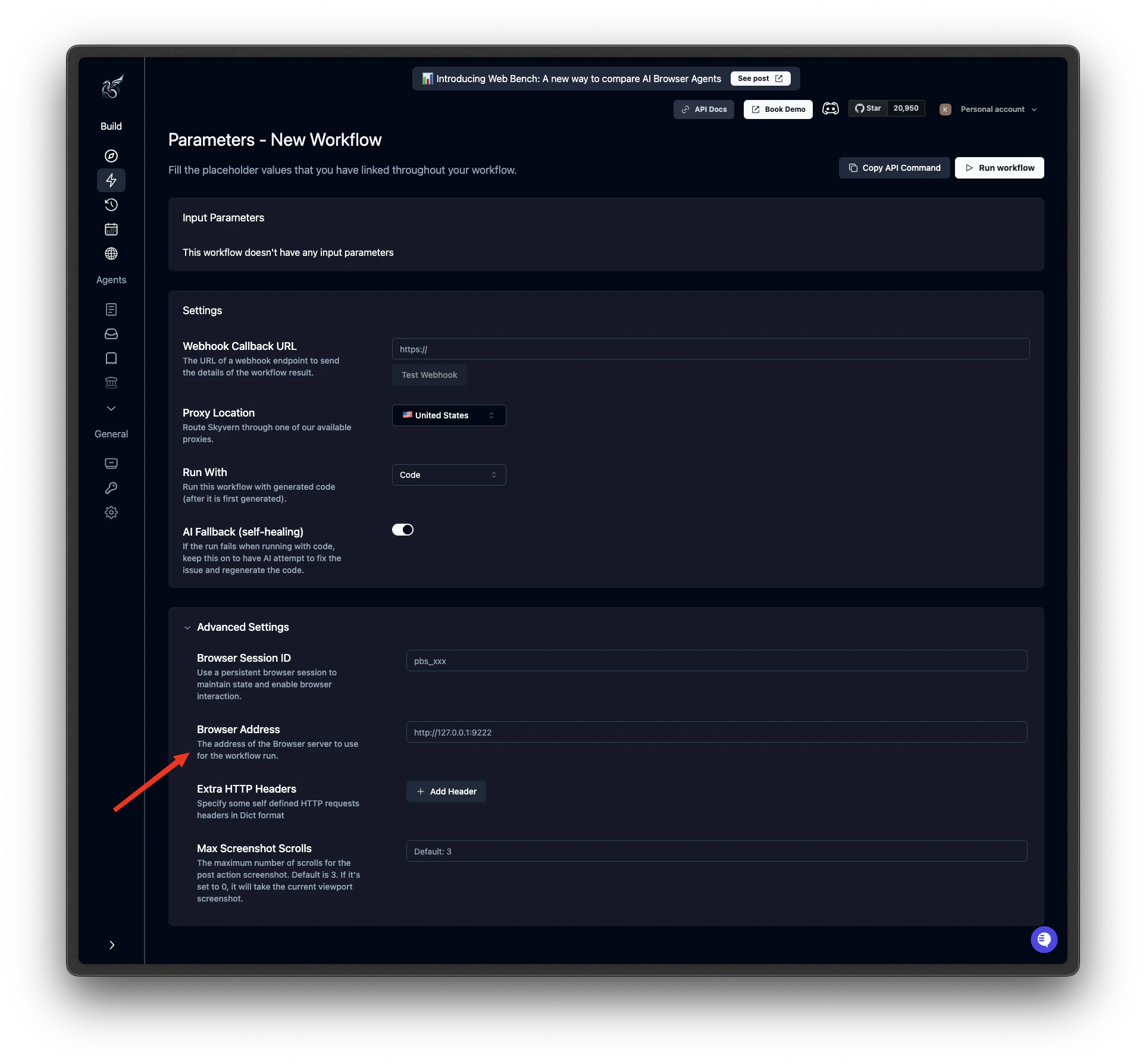Collapse the Advanced Settings section
Screen dimensions: 1146x1064
coord(187,627)
